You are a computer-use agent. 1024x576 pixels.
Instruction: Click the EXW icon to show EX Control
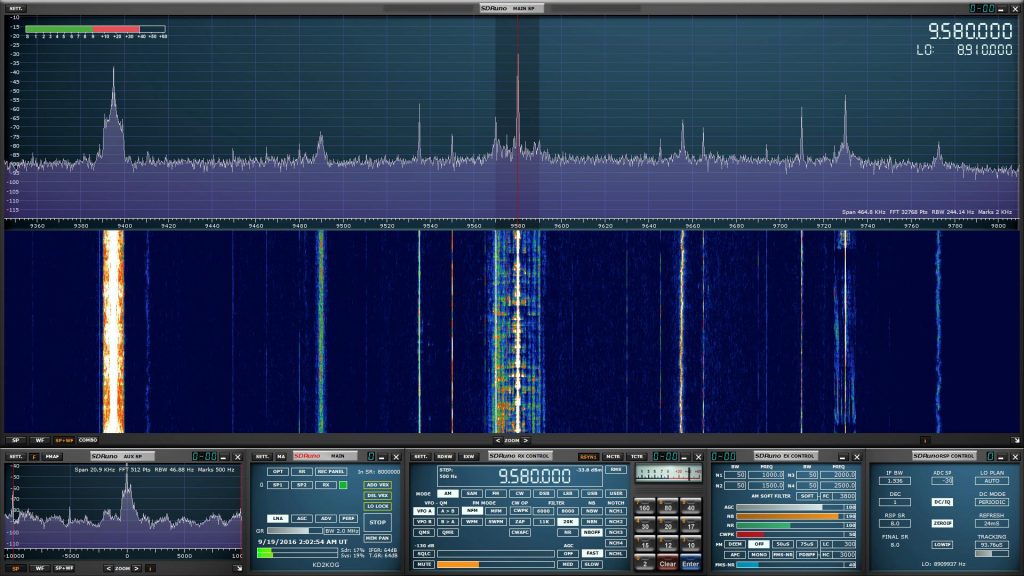coord(469,456)
